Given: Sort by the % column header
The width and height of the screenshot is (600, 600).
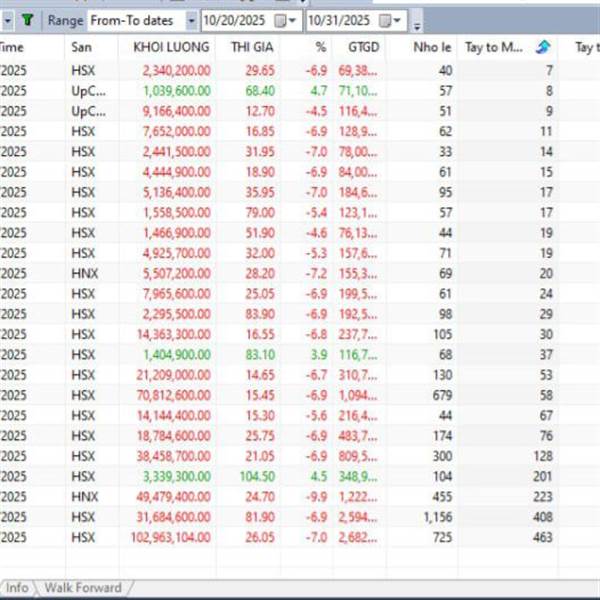Looking at the screenshot, I should coord(306,47).
